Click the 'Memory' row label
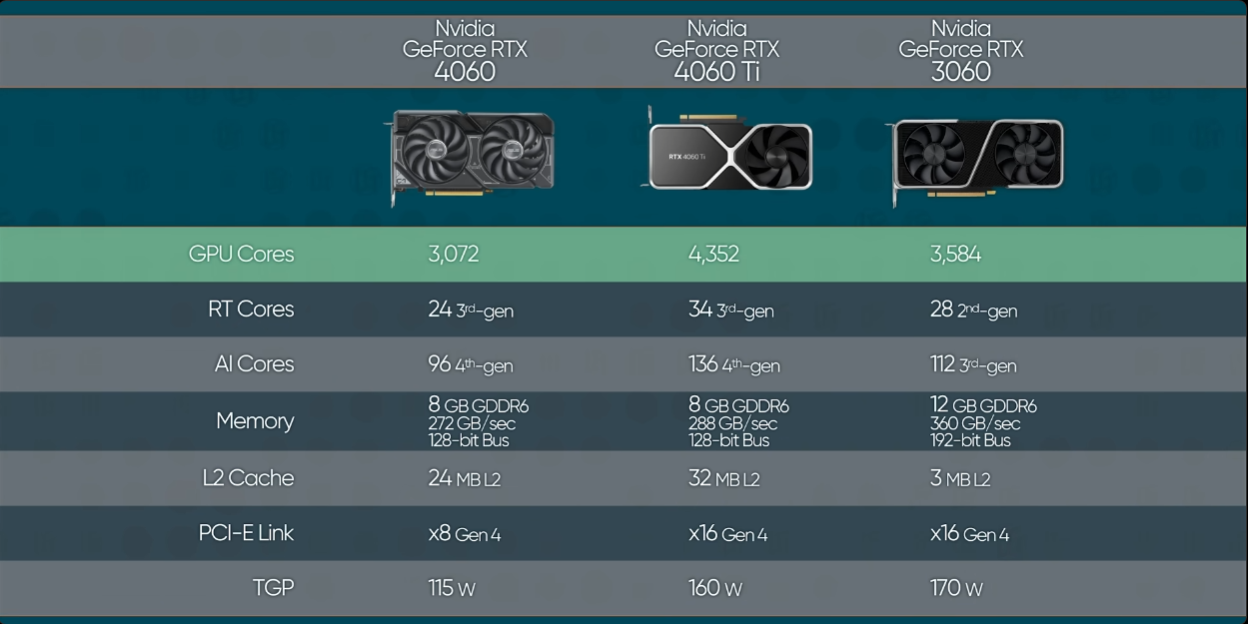The width and height of the screenshot is (1248, 624). tap(255, 421)
